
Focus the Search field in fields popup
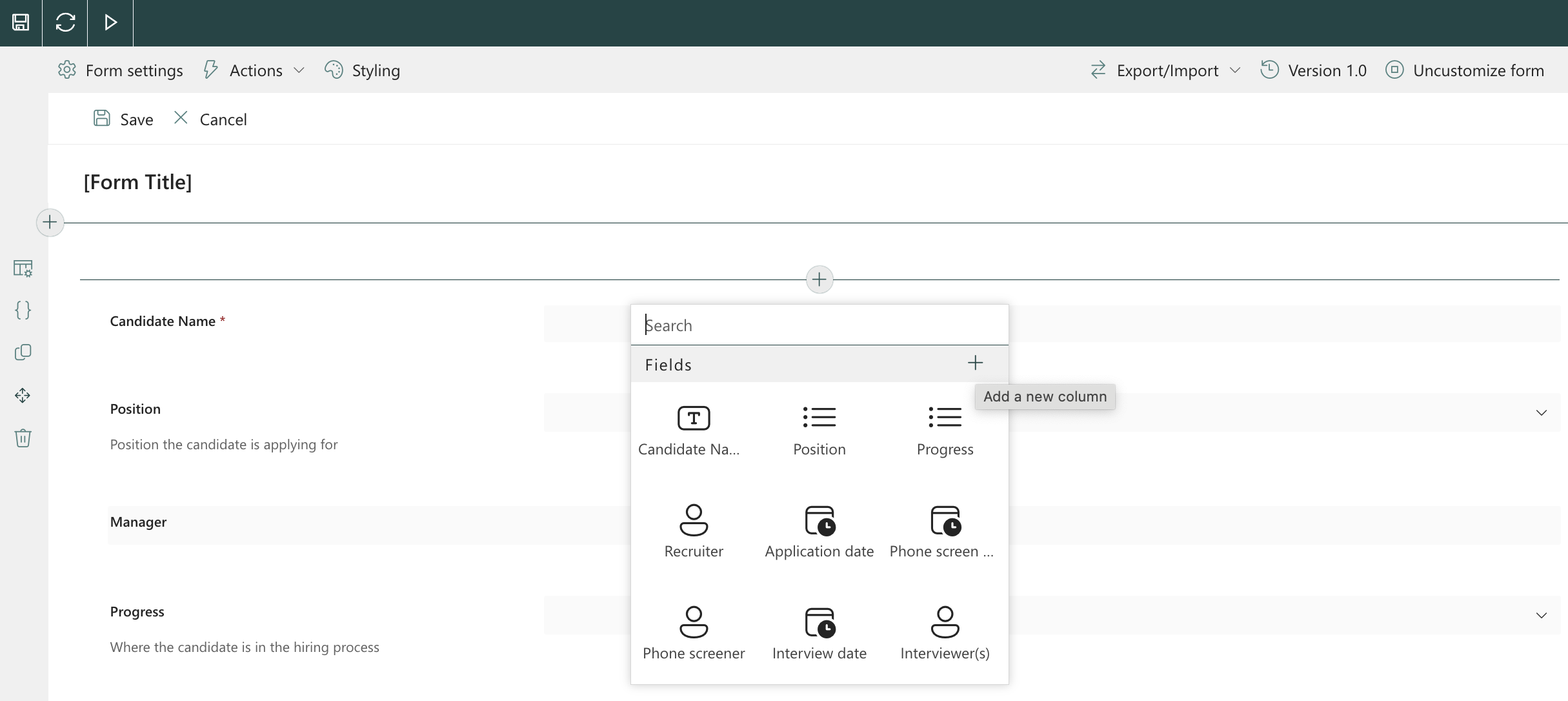pyautogui.click(x=819, y=325)
